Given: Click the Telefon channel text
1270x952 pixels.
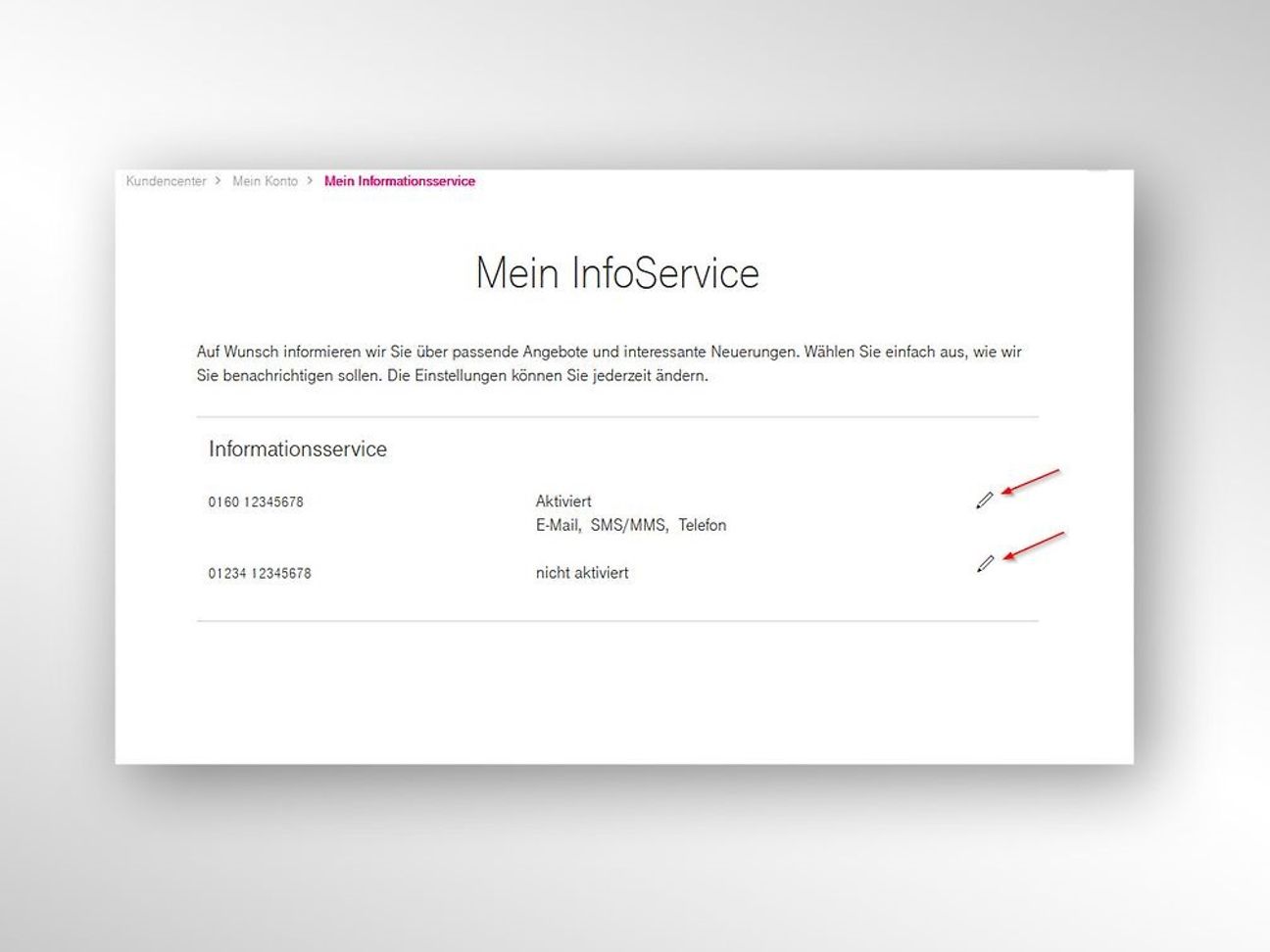Looking at the screenshot, I should [x=702, y=526].
